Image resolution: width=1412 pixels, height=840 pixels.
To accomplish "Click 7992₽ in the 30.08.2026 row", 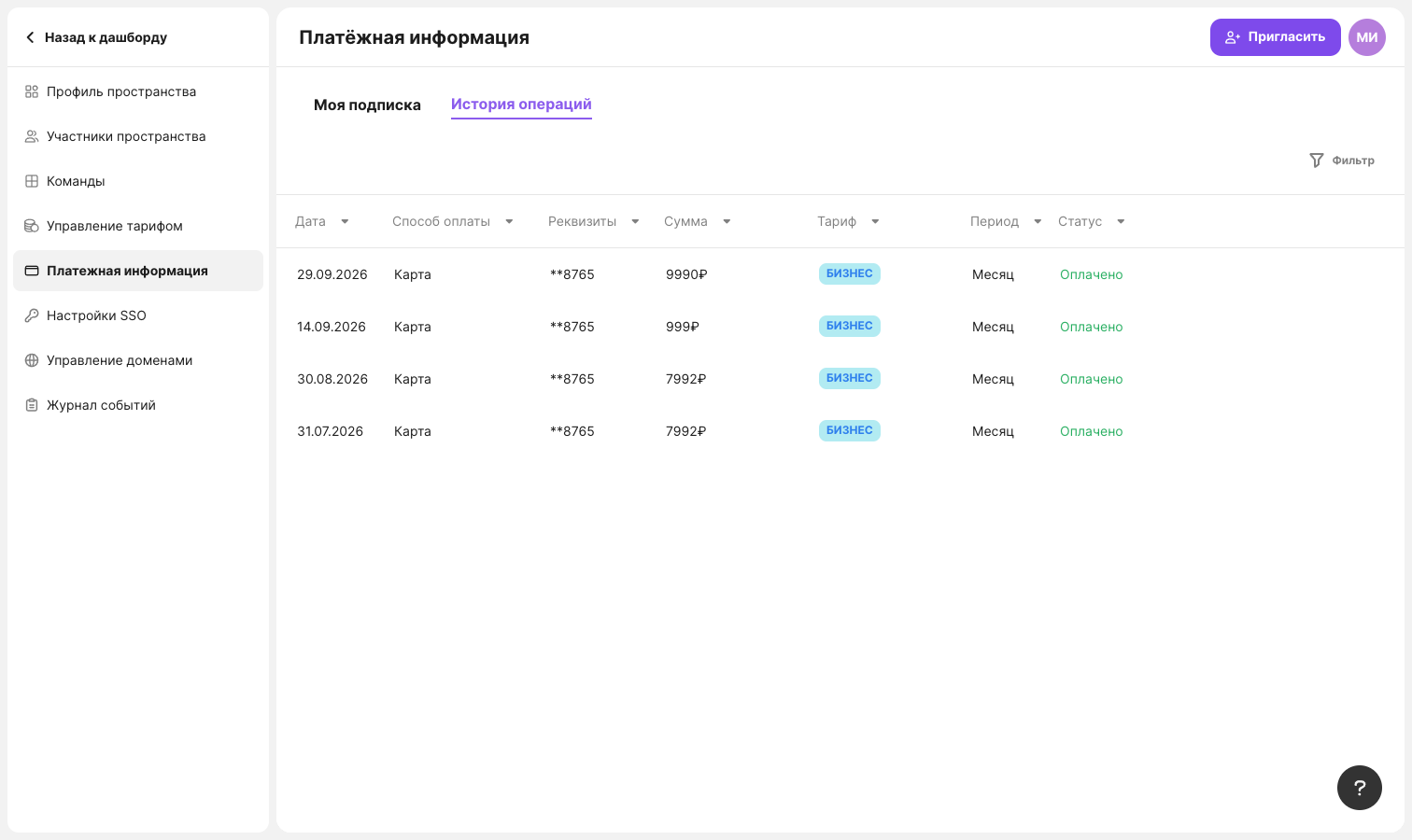I will coord(686,379).
